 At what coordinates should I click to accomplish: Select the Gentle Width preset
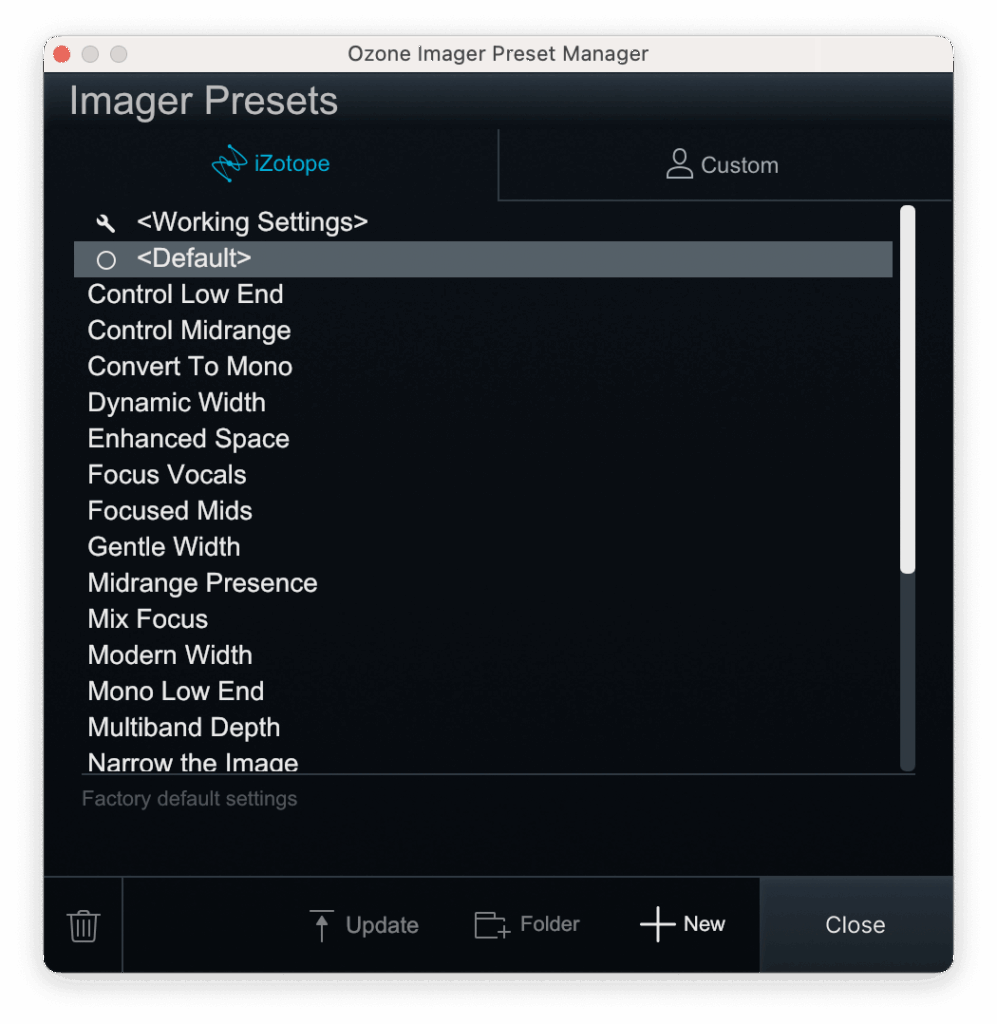coord(164,547)
